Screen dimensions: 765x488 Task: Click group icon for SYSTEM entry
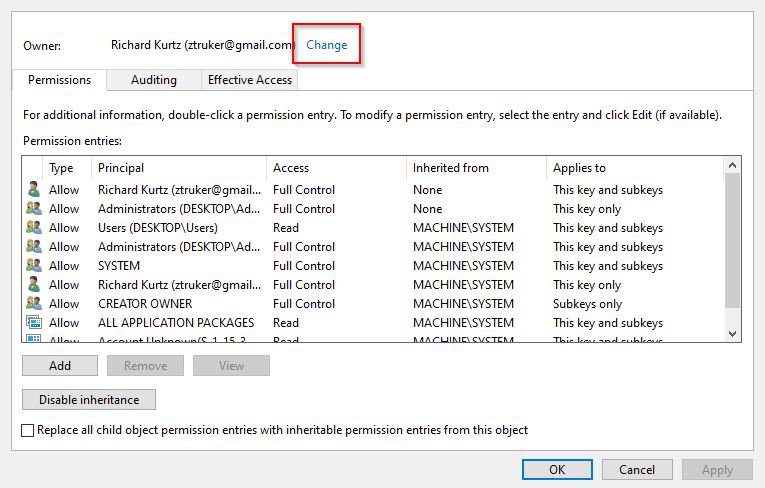coord(34,266)
